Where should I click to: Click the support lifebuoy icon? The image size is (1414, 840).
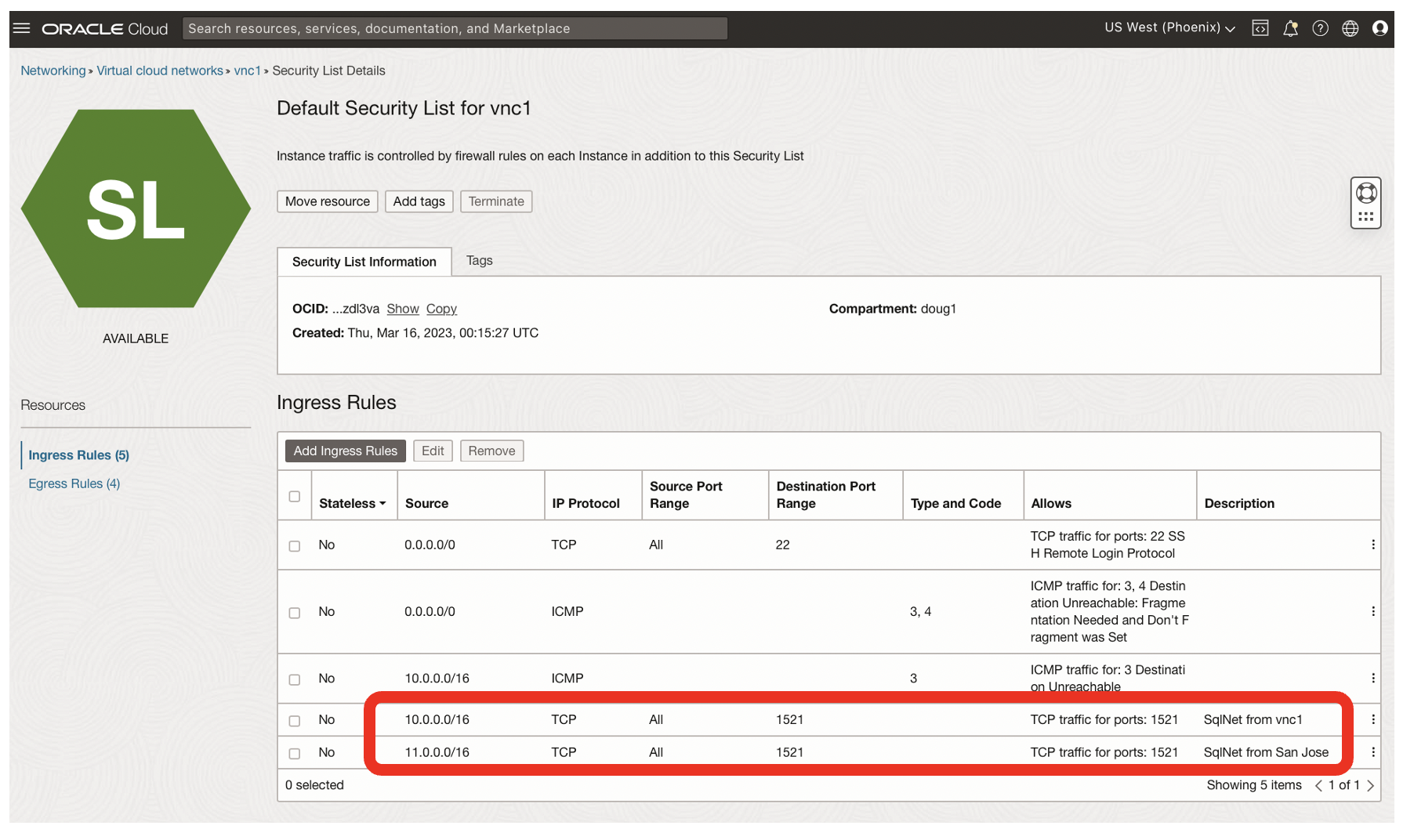pos(1365,193)
